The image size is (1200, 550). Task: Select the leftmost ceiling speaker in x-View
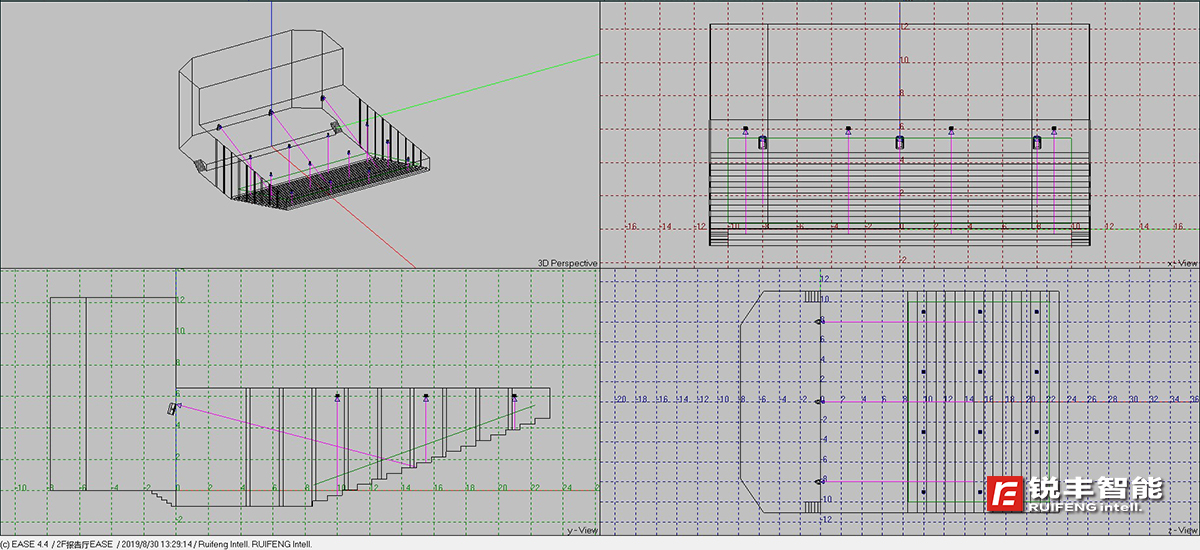pos(746,129)
